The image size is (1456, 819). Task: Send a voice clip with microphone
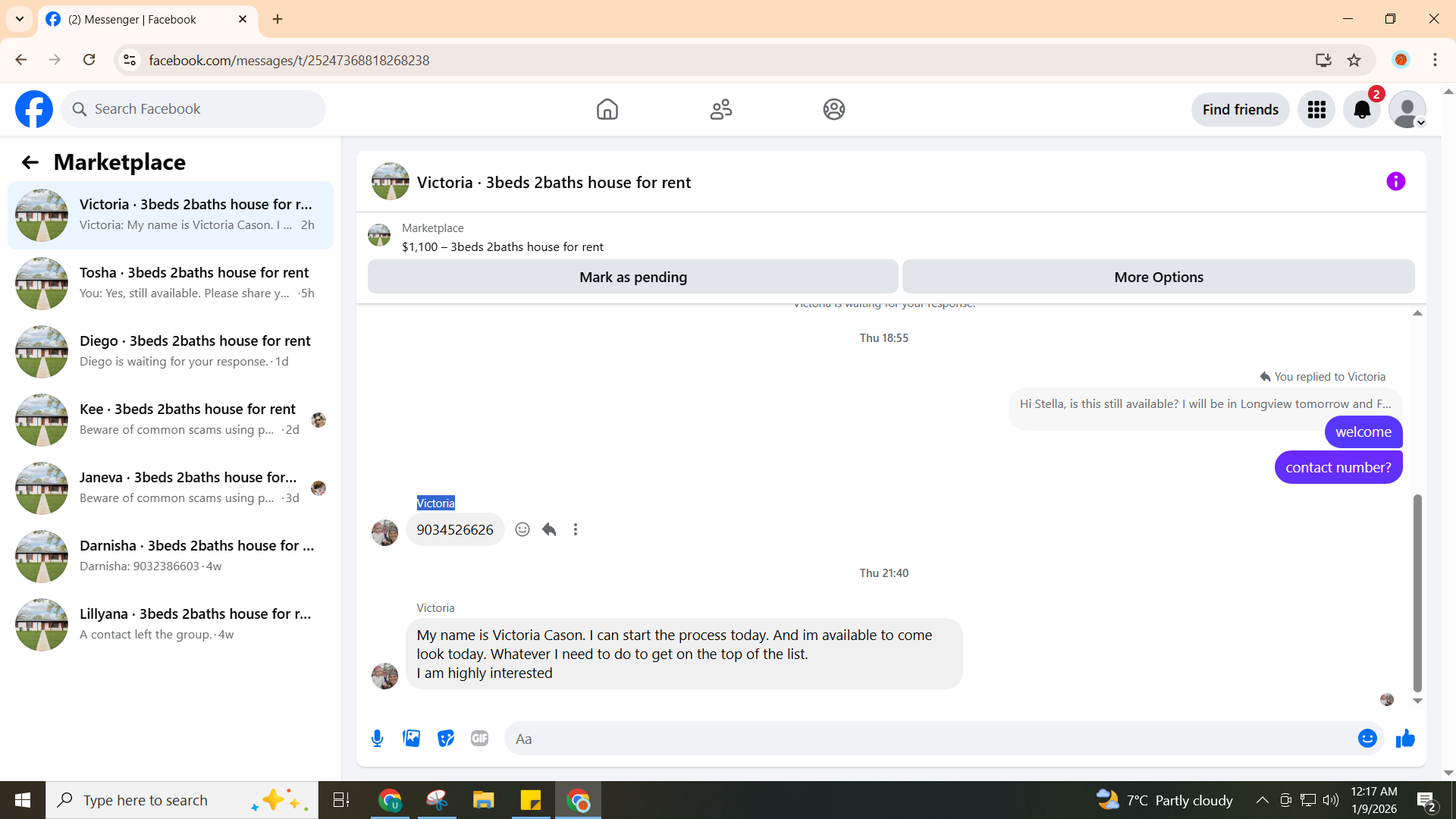tap(377, 739)
